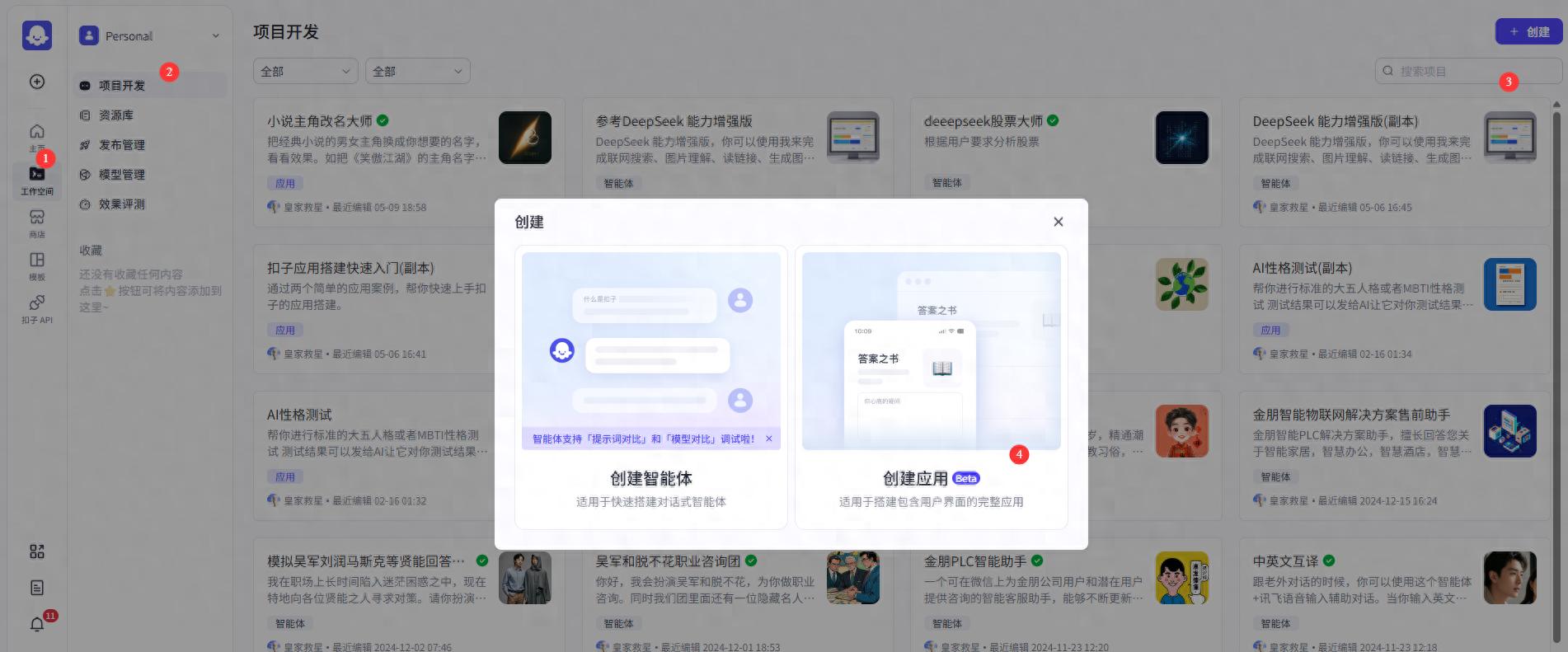Close the 创建 dialog with X
Image resolution: width=1568 pixels, height=652 pixels.
1059,222
